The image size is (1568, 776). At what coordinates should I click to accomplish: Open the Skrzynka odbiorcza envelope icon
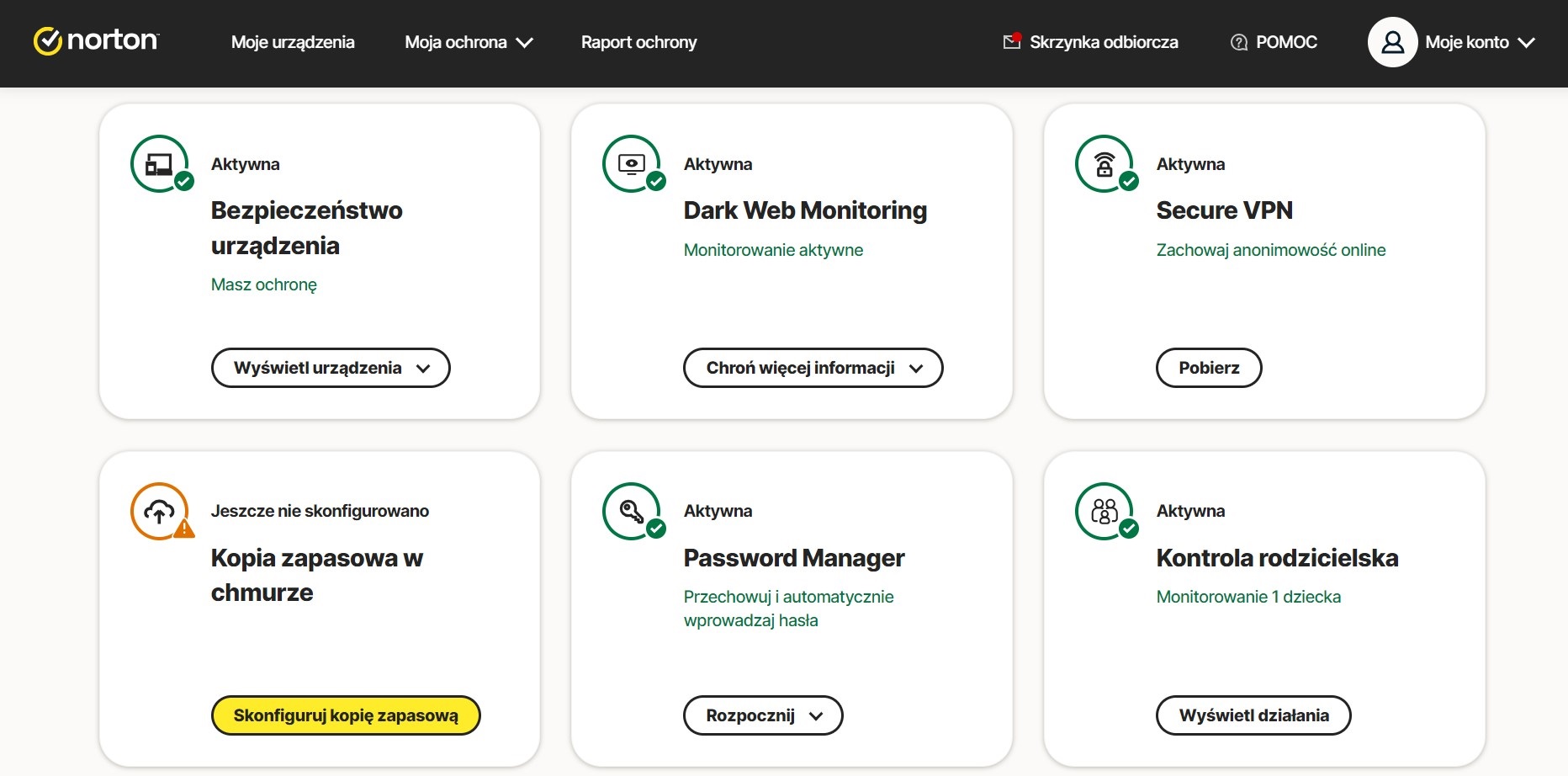coord(1012,41)
